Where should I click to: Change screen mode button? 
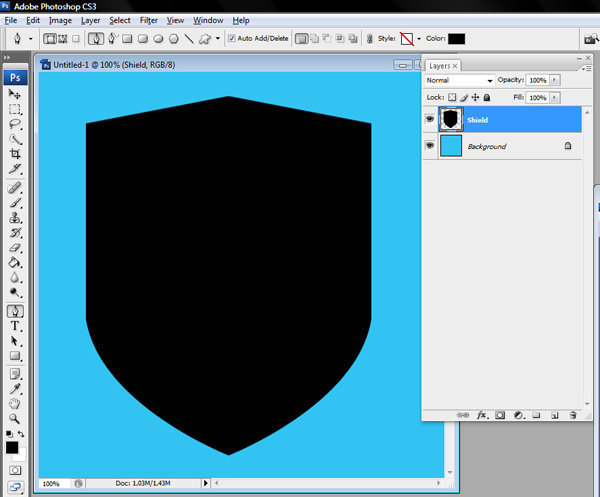pyautogui.click(x=15, y=487)
